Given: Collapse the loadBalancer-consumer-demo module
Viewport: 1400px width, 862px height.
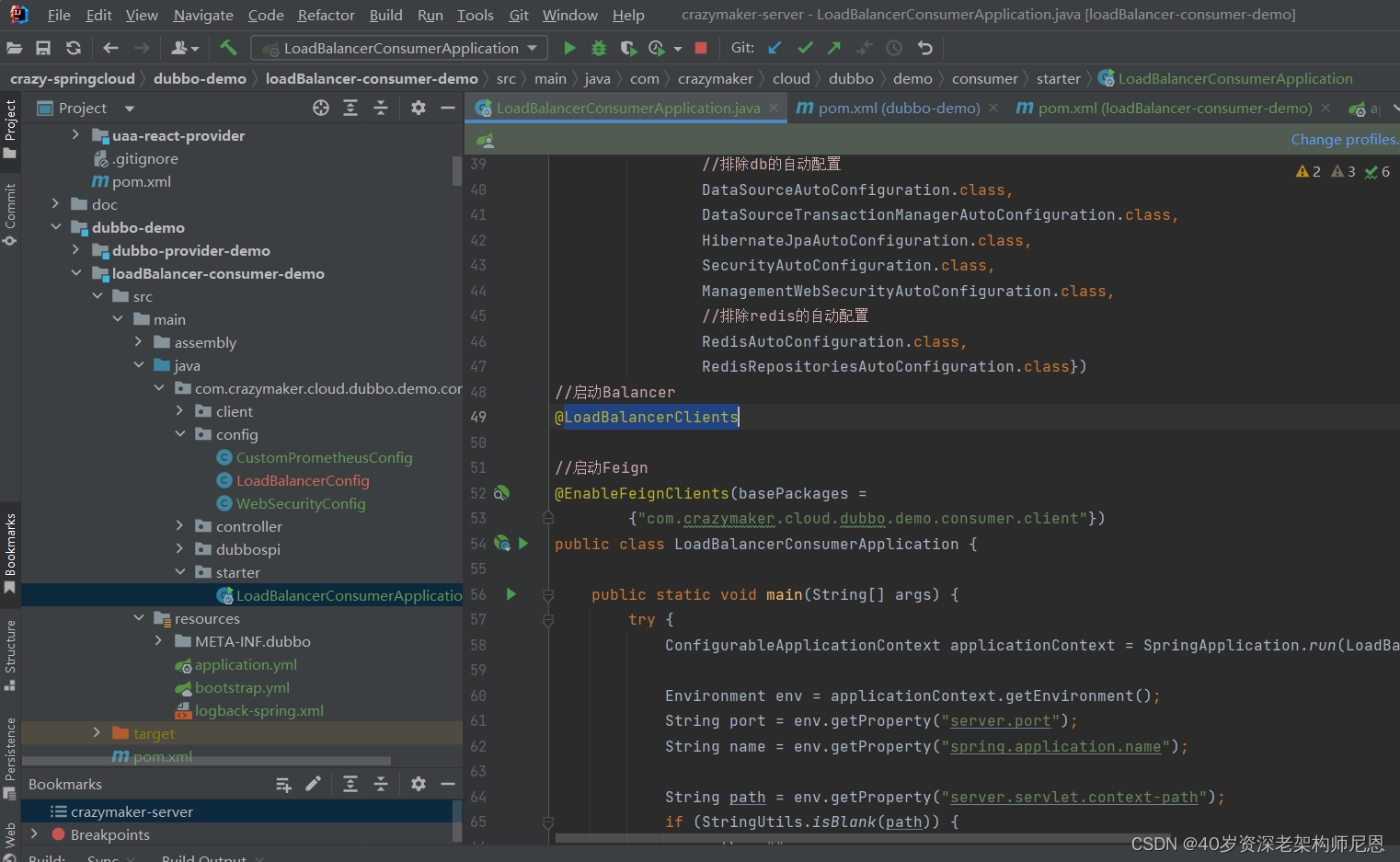Looking at the screenshot, I should coord(76,273).
